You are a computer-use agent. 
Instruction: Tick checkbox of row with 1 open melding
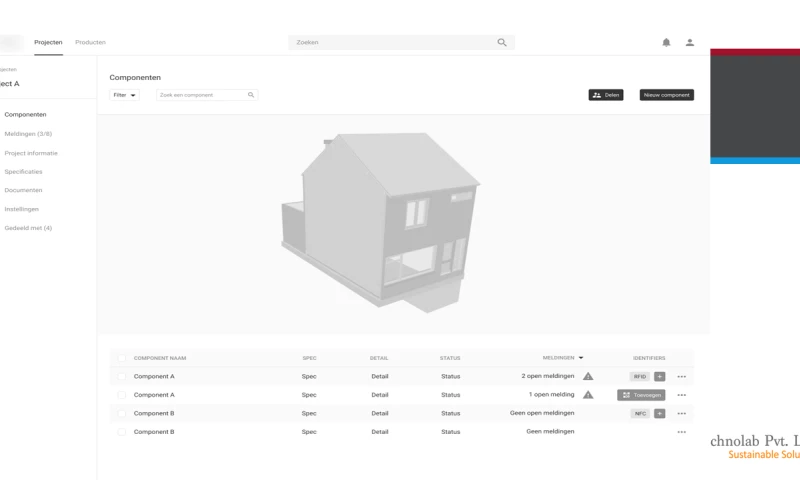coord(121,395)
